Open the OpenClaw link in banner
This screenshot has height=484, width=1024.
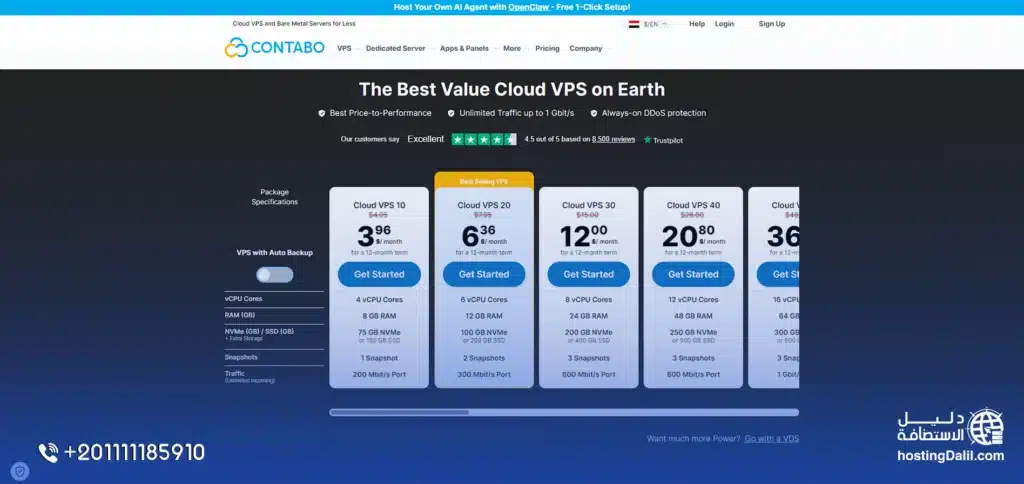click(x=528, y=7)
